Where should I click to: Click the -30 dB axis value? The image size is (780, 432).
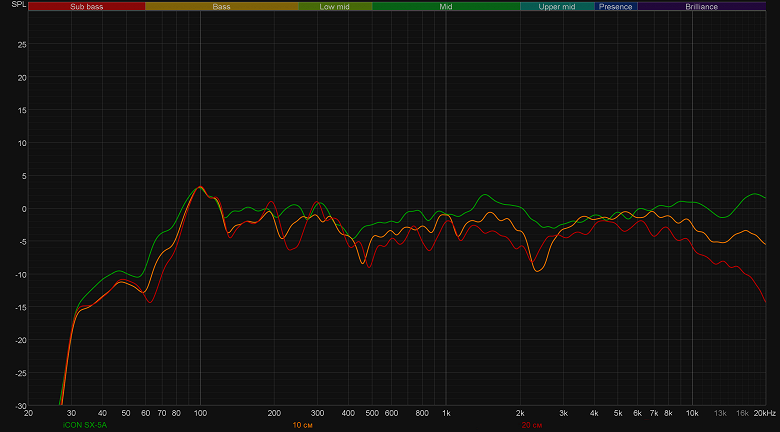(x=21, y=406)
